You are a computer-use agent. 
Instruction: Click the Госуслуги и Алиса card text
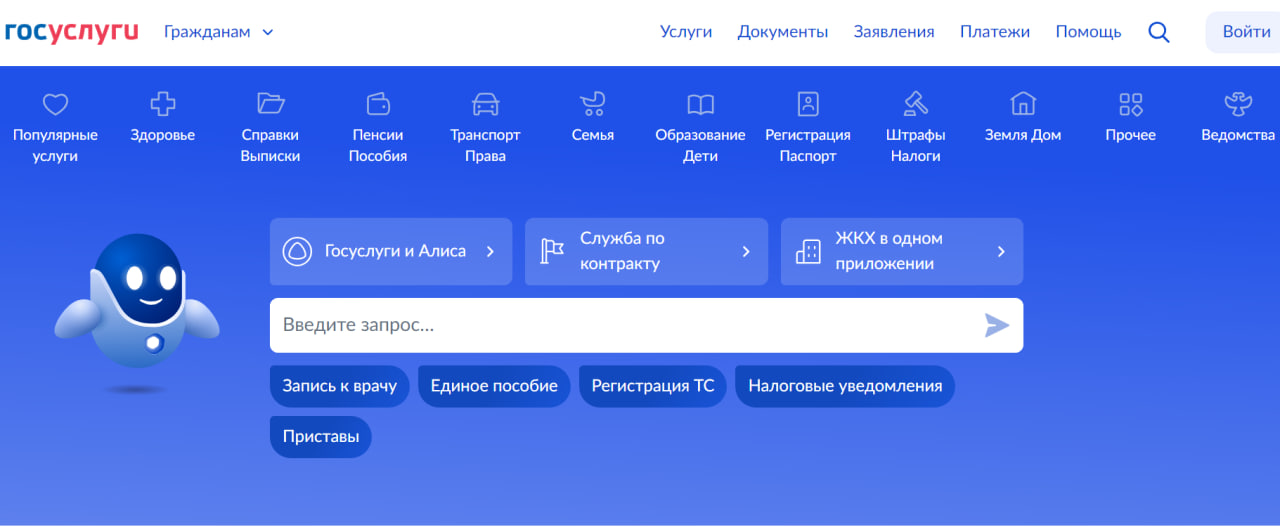pyautogui.click(x=395, y=251)
